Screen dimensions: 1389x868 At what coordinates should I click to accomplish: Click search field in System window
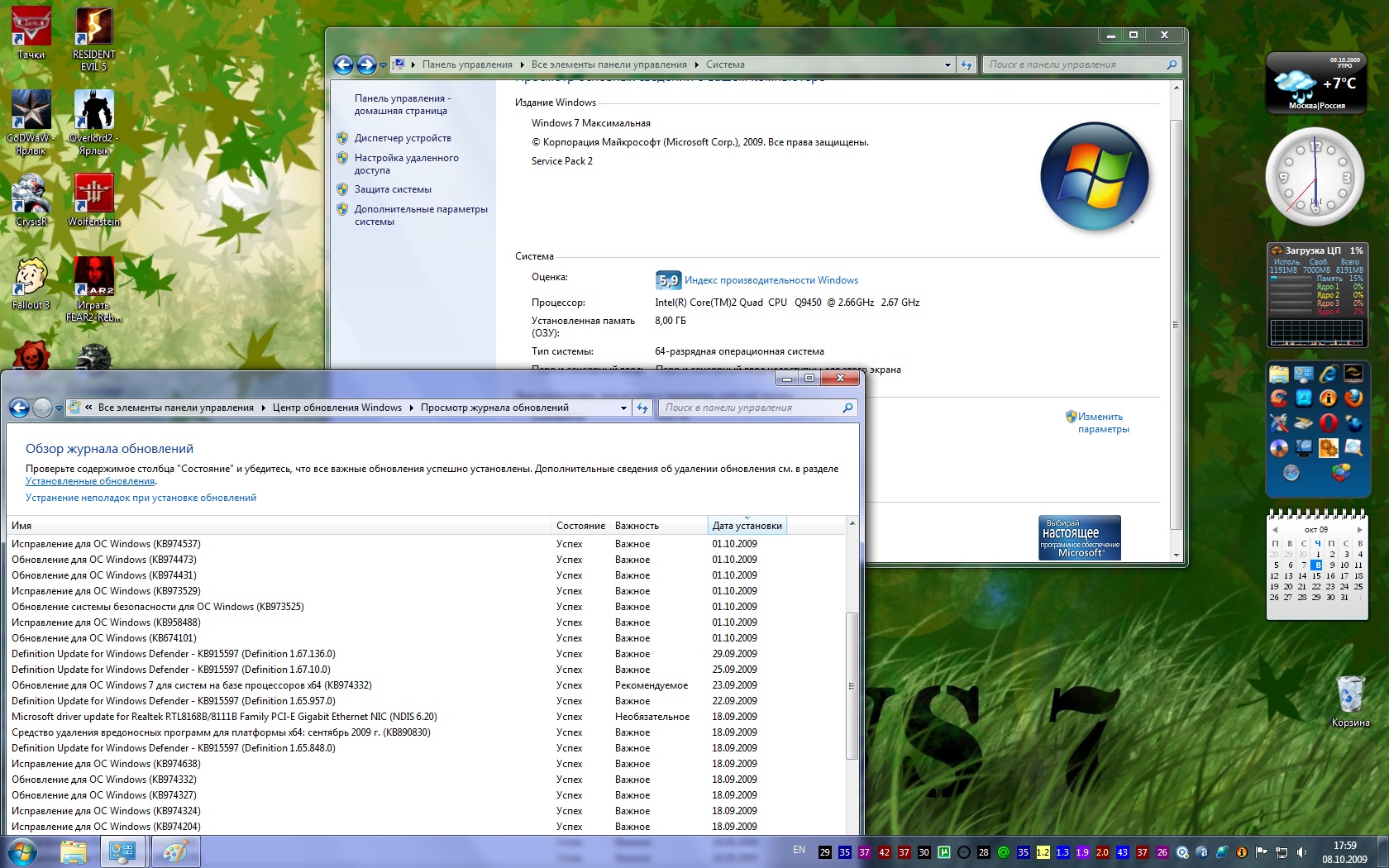(1081, 64)
